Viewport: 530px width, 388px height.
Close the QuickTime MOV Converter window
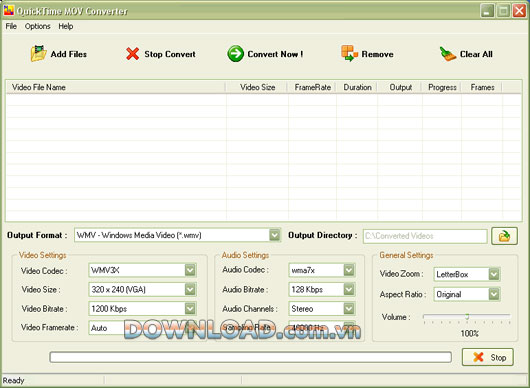519,11
